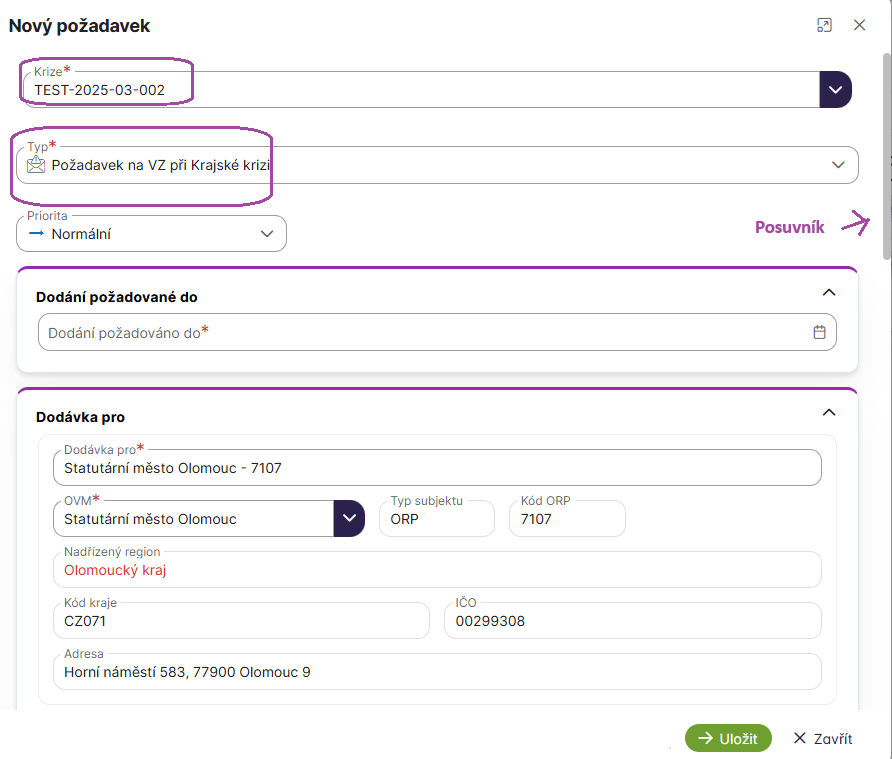The width and height of the screenshot is (892, 759).
Task: Open the Priorita dropdown
Action: coord(151,234)
